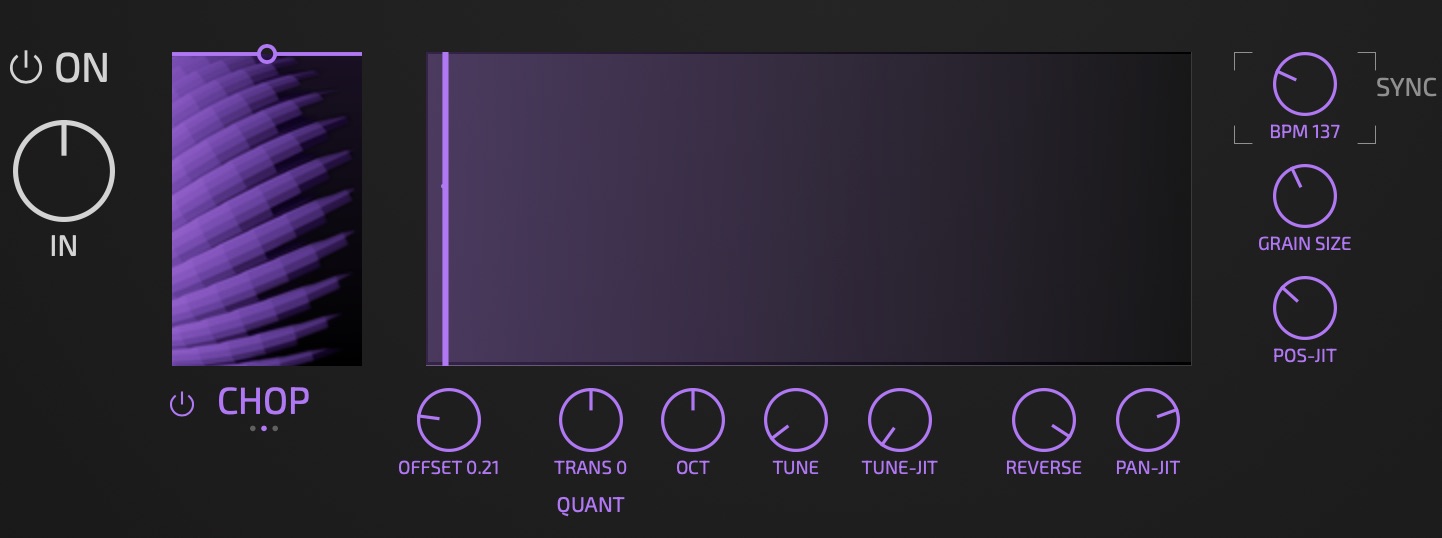The width and height of the screenshot is (1442, 538).
Task: Click the OFFSET knob
Action: 449,420
